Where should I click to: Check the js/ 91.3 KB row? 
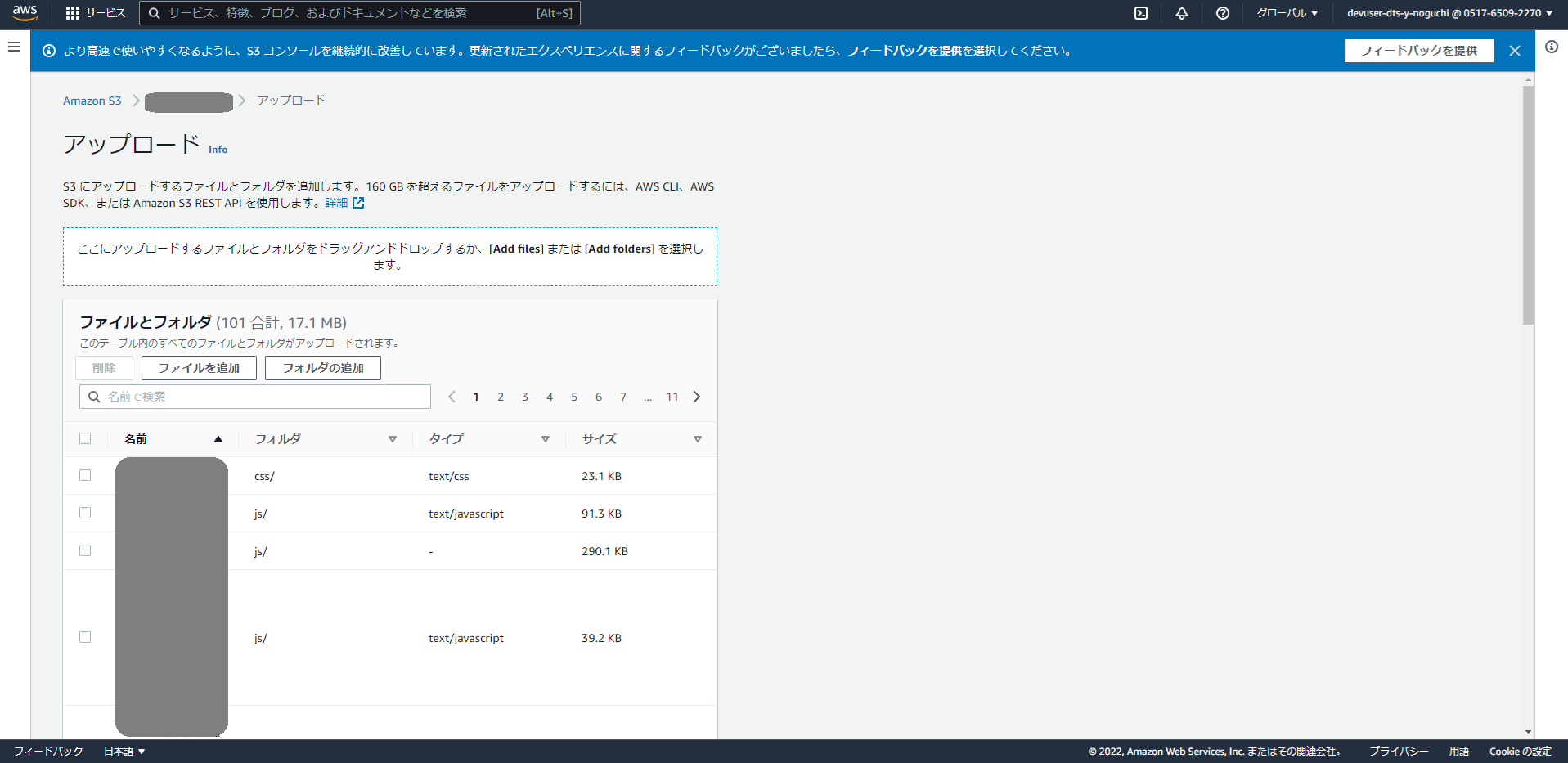(x=85, y=513)
